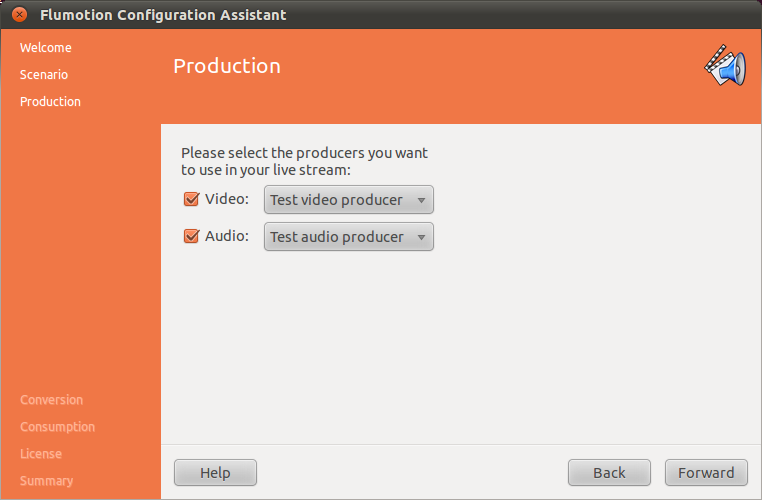Select the License step in sidebar
Viewport: 762px width, 500px height.
(41, 454)
